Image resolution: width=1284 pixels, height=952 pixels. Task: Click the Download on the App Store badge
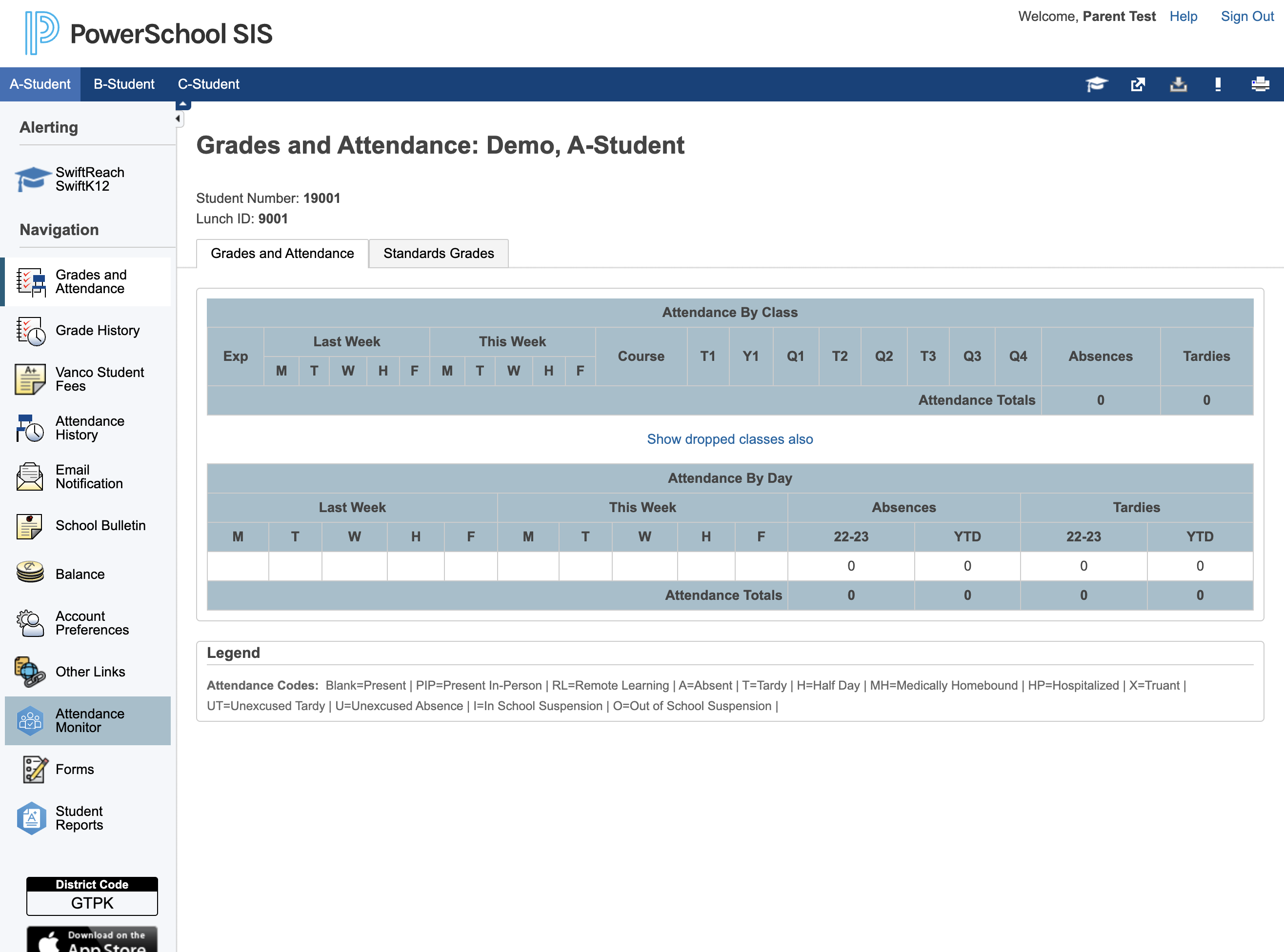click(92, 939)
